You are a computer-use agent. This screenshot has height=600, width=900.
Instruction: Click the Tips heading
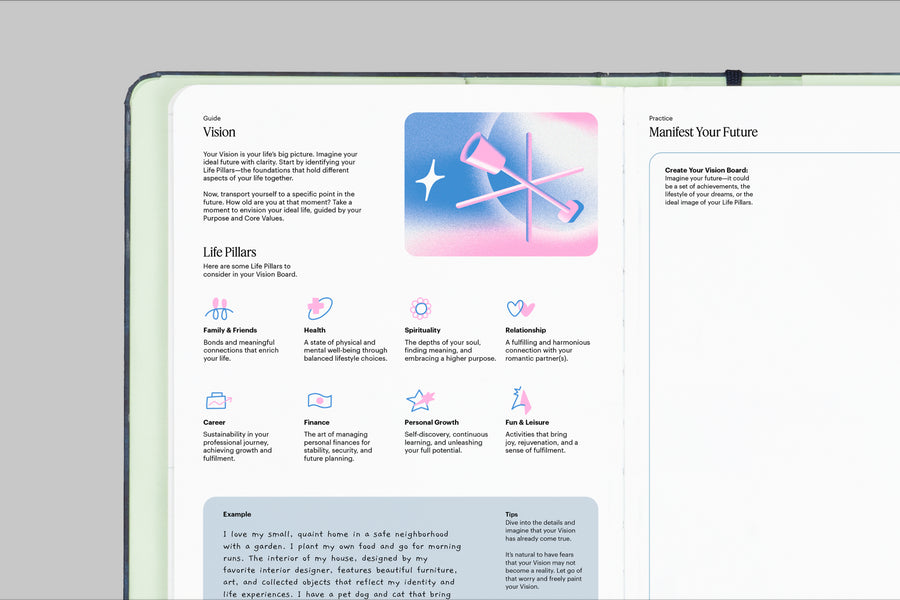click(511, 514)
